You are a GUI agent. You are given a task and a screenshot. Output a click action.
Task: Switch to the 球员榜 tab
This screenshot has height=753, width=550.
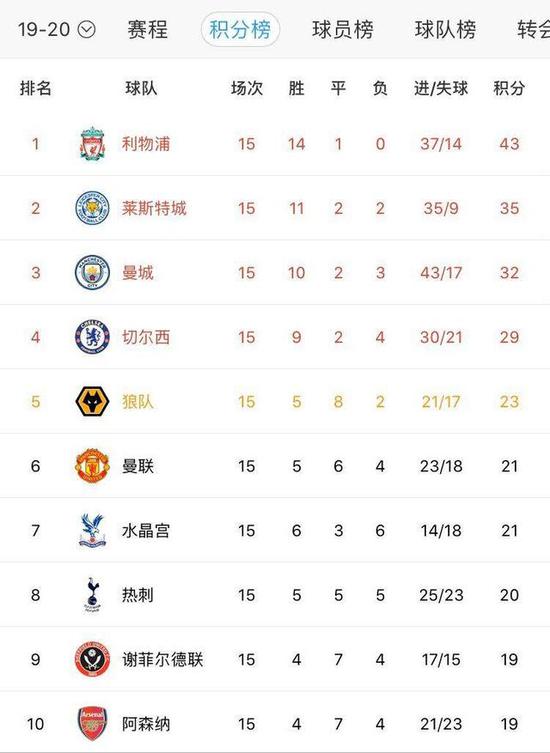coord(343,30)
